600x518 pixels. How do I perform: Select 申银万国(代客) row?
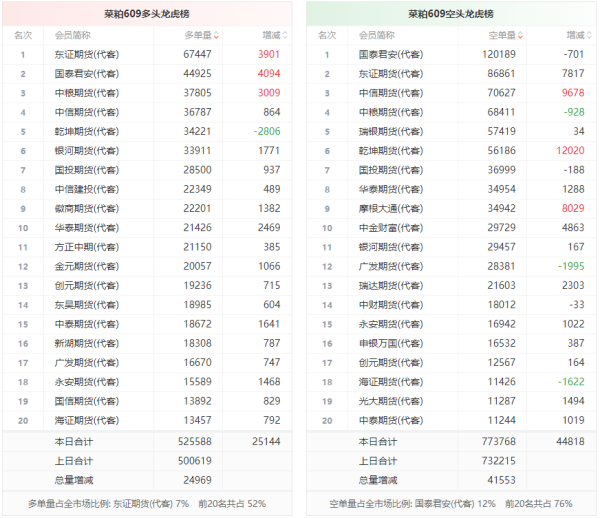[451, 344]
